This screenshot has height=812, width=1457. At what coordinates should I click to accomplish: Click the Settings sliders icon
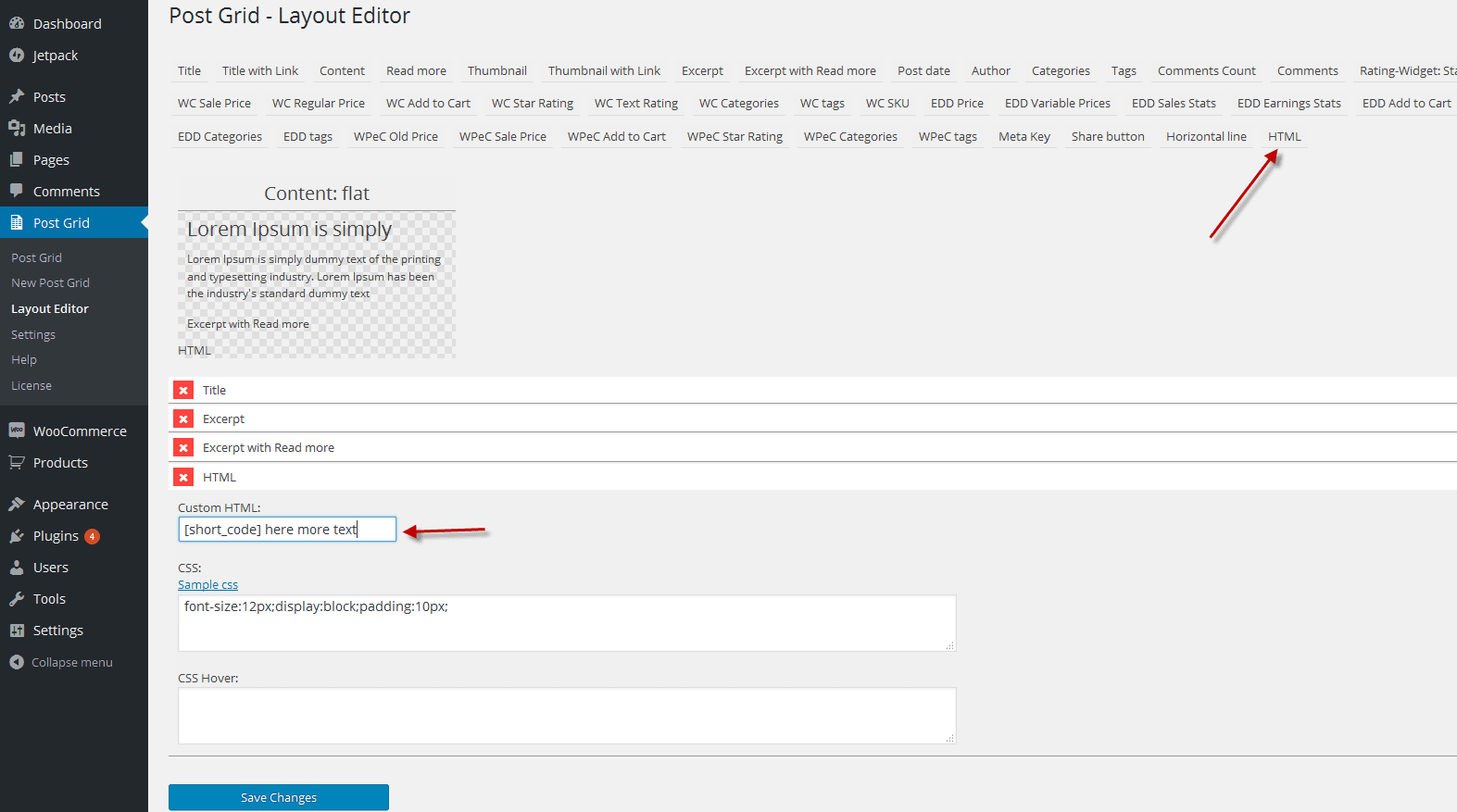(17, 630)
